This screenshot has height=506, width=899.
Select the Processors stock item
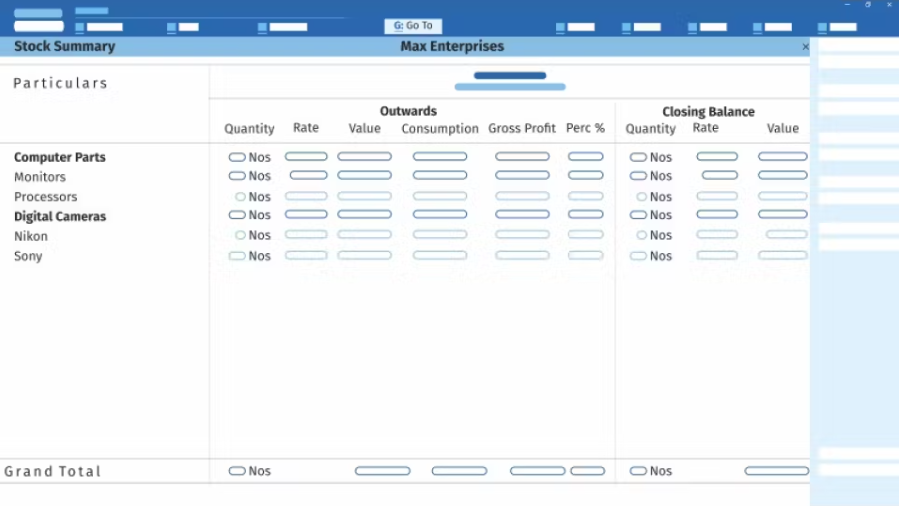(45, 197)
